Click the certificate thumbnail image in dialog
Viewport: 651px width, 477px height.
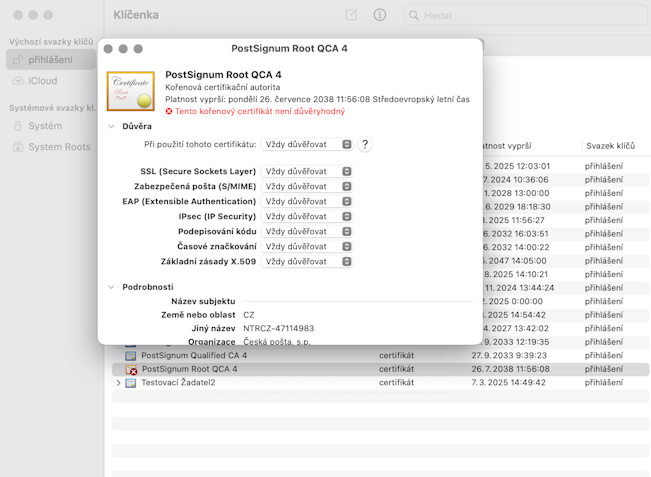point(131,91)
